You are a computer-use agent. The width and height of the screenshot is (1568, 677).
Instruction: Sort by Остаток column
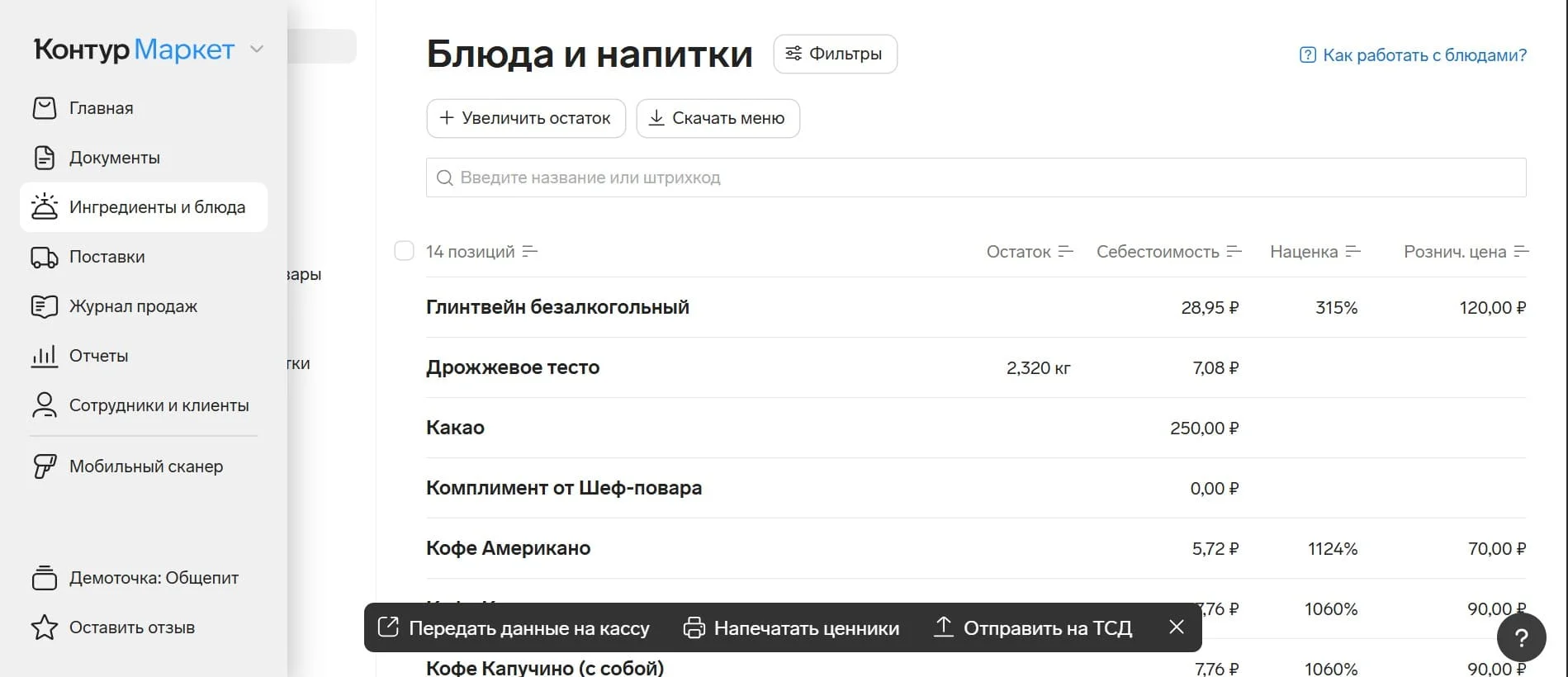coord(1029,252)
